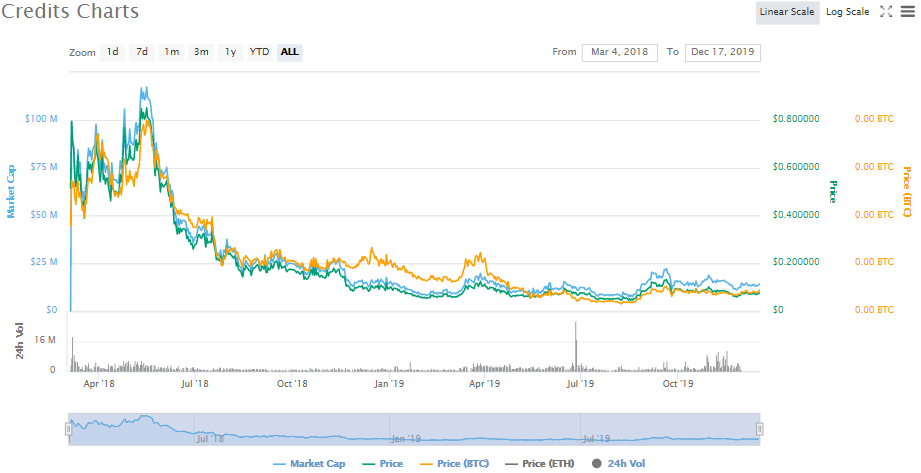Image resolution: width=921 pixels, height=473 pixels.
Task: Click the Jul '19 date axis label below volume
Action: pos(580,384)
